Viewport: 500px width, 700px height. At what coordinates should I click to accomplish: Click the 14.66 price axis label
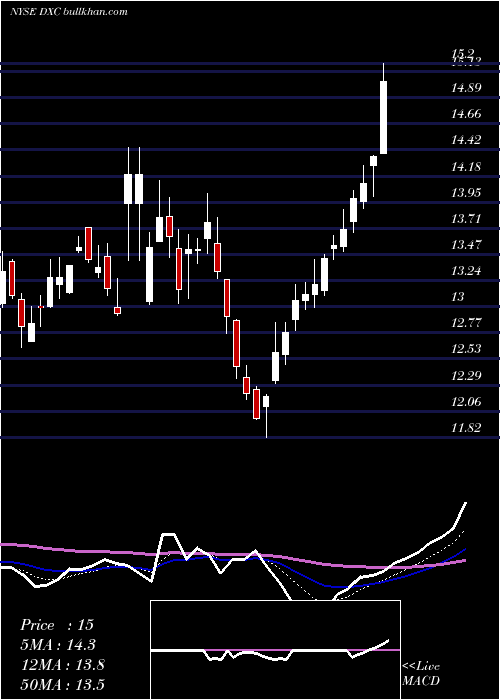pyautogui.click(x=466, y=114)
